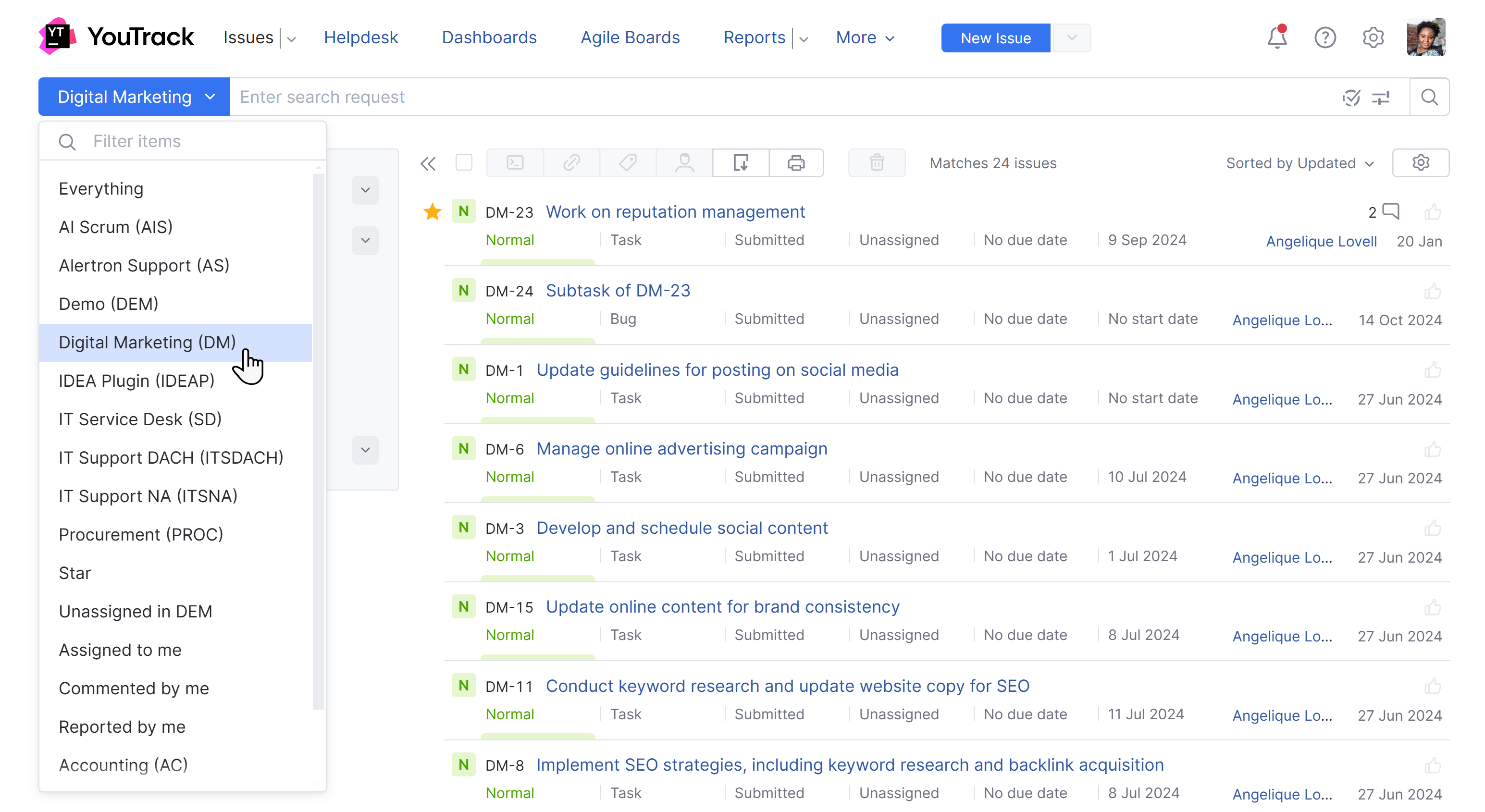Click the thumbs up on DM-23
The height and width of the screenshot is (812, 1485).
click(x=1433, y=212)
